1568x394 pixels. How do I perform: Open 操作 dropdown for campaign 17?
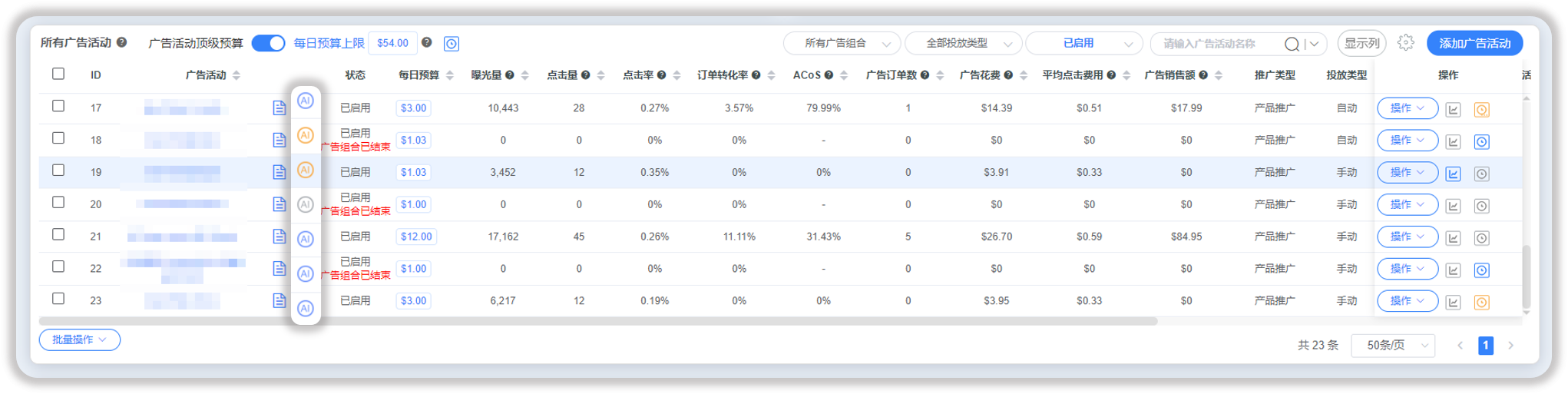click(1407, 108)
